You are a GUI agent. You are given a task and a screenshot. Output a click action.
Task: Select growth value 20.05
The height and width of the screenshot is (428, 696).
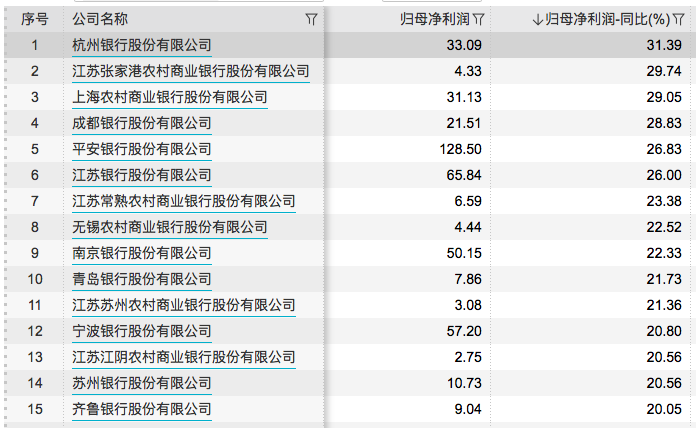664,409
